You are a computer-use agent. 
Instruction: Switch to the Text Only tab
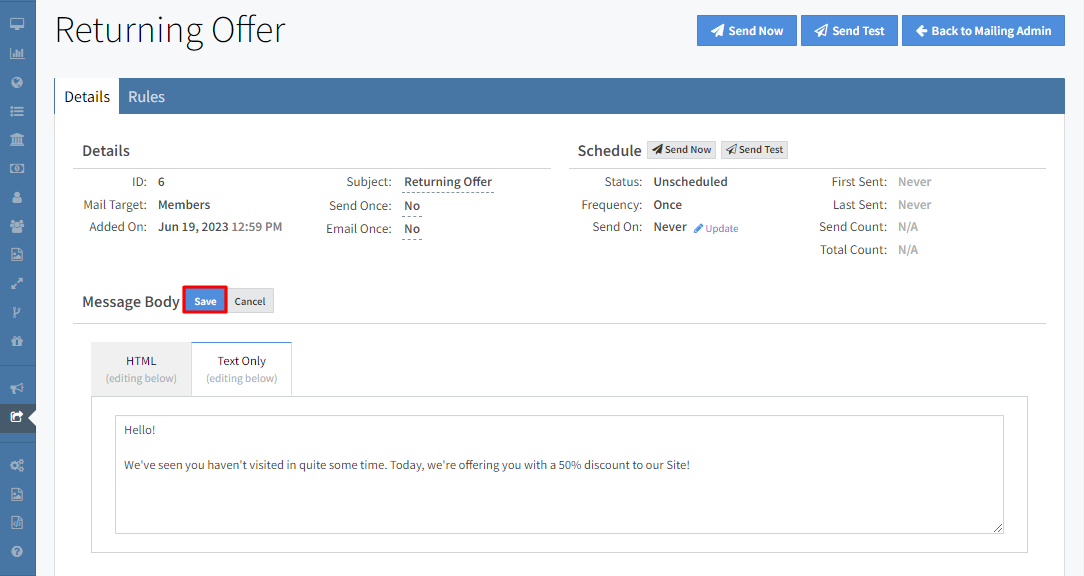[242, 369]
